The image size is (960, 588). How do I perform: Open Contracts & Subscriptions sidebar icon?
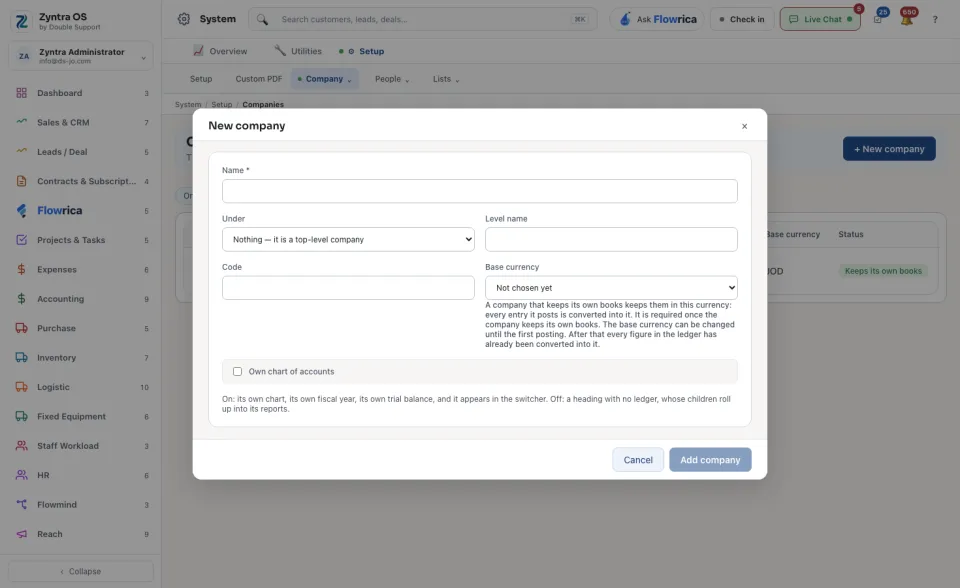click(21, 181)
